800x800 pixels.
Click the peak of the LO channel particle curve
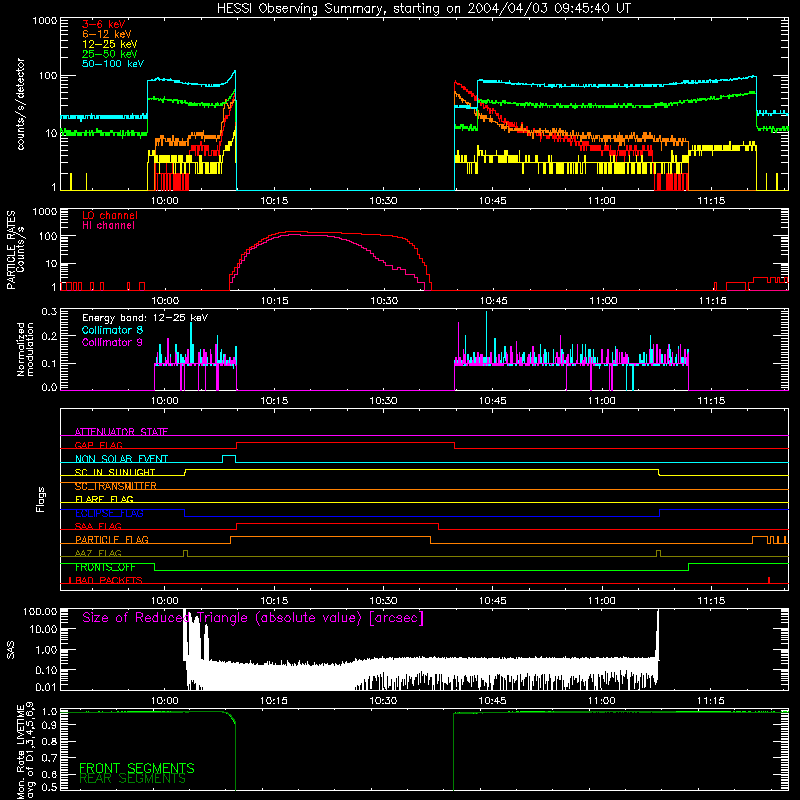click(x=296, y=232)
